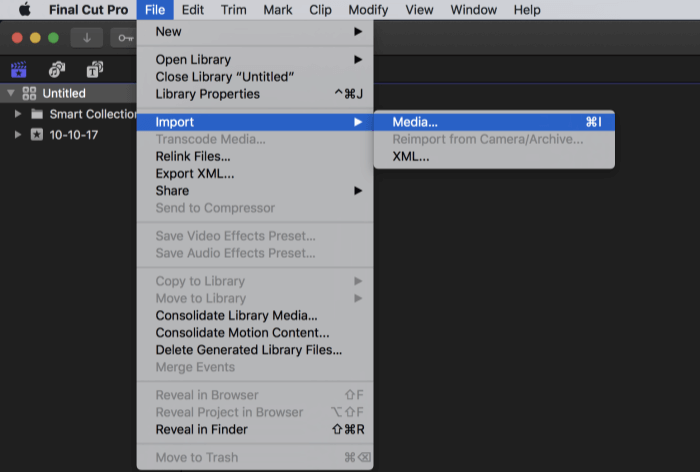Screen dimensions: 700x472
Task: Choose Export XML...
Action: tap(255, 174)
